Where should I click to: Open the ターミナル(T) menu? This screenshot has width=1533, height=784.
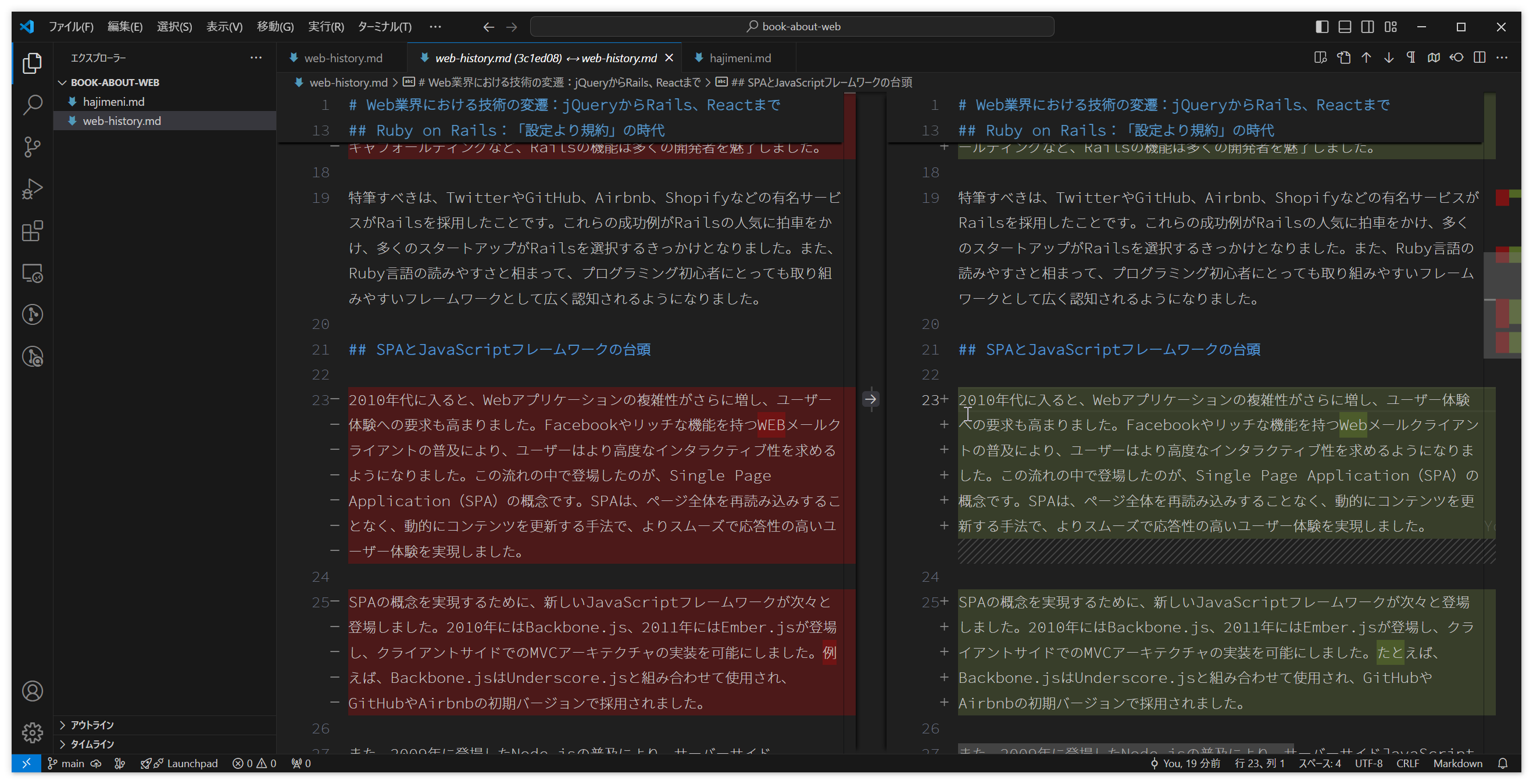pos(384,27)
